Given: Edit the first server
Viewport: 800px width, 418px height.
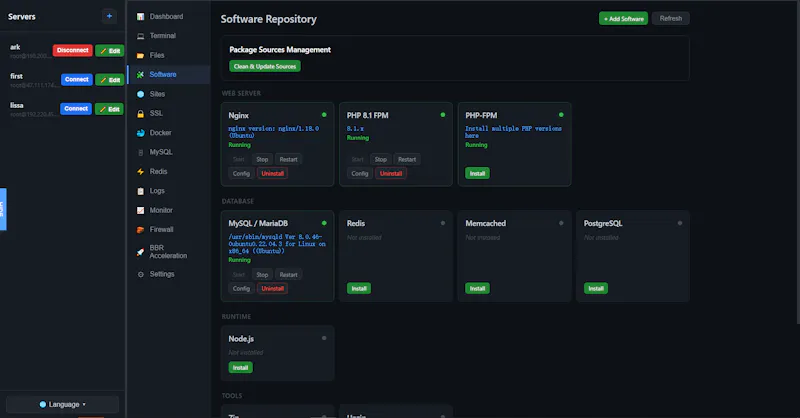Looking at the screenshot, I should pos(110,80).
